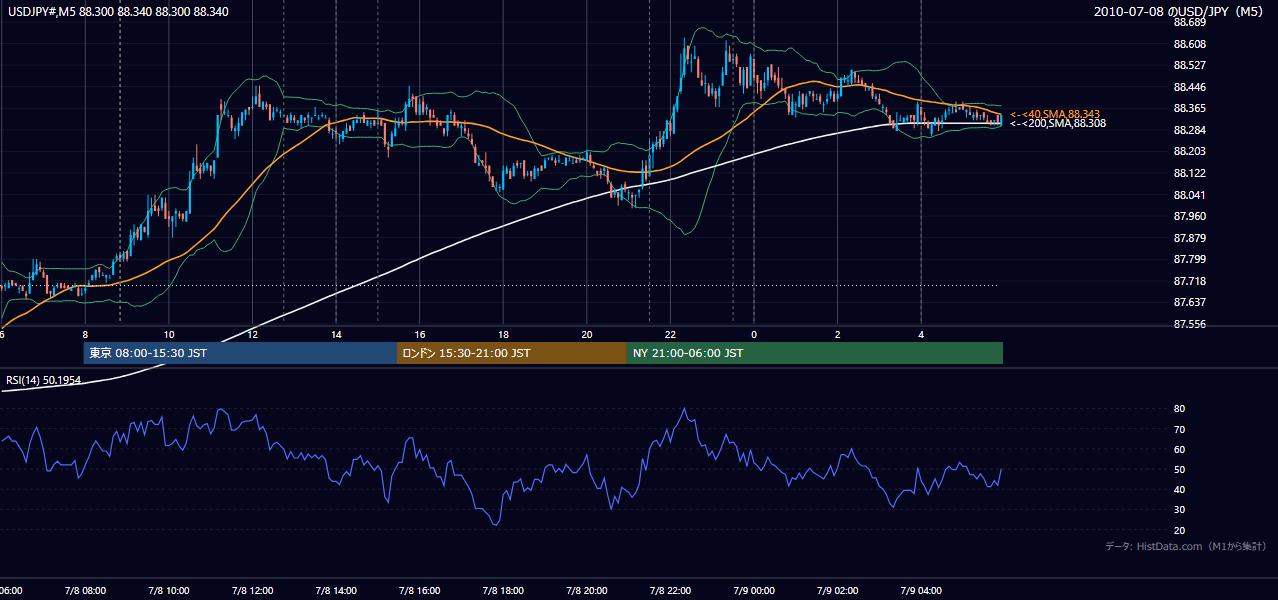Click the 40 SMA 88.343 line label
Viewport: 1278px width, 600px height.
point(1055,114)
